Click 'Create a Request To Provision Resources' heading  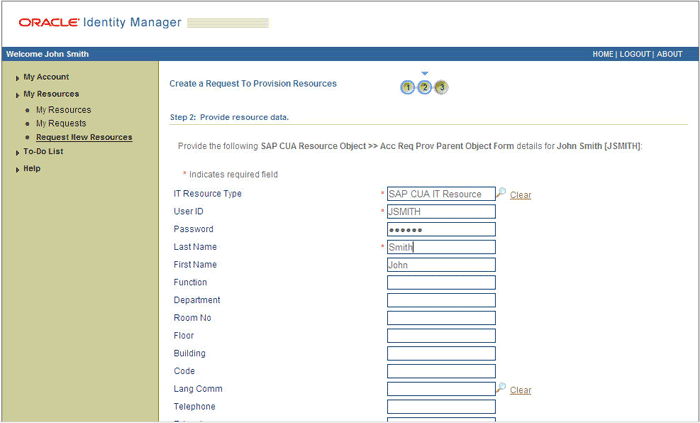[x=253, y=83]
